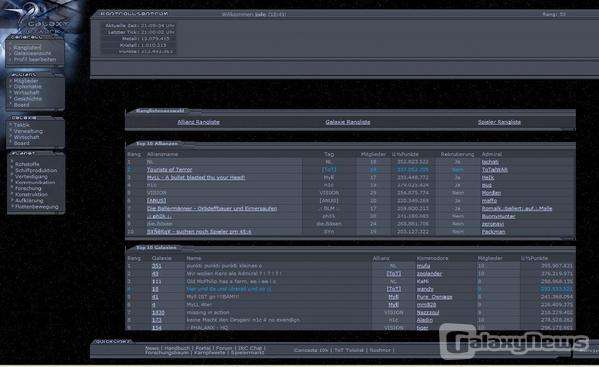Open Flottenbewegung in the Planet menu
Image resolution: width=599 pixels, height=367 pixels.
point(37,207)
